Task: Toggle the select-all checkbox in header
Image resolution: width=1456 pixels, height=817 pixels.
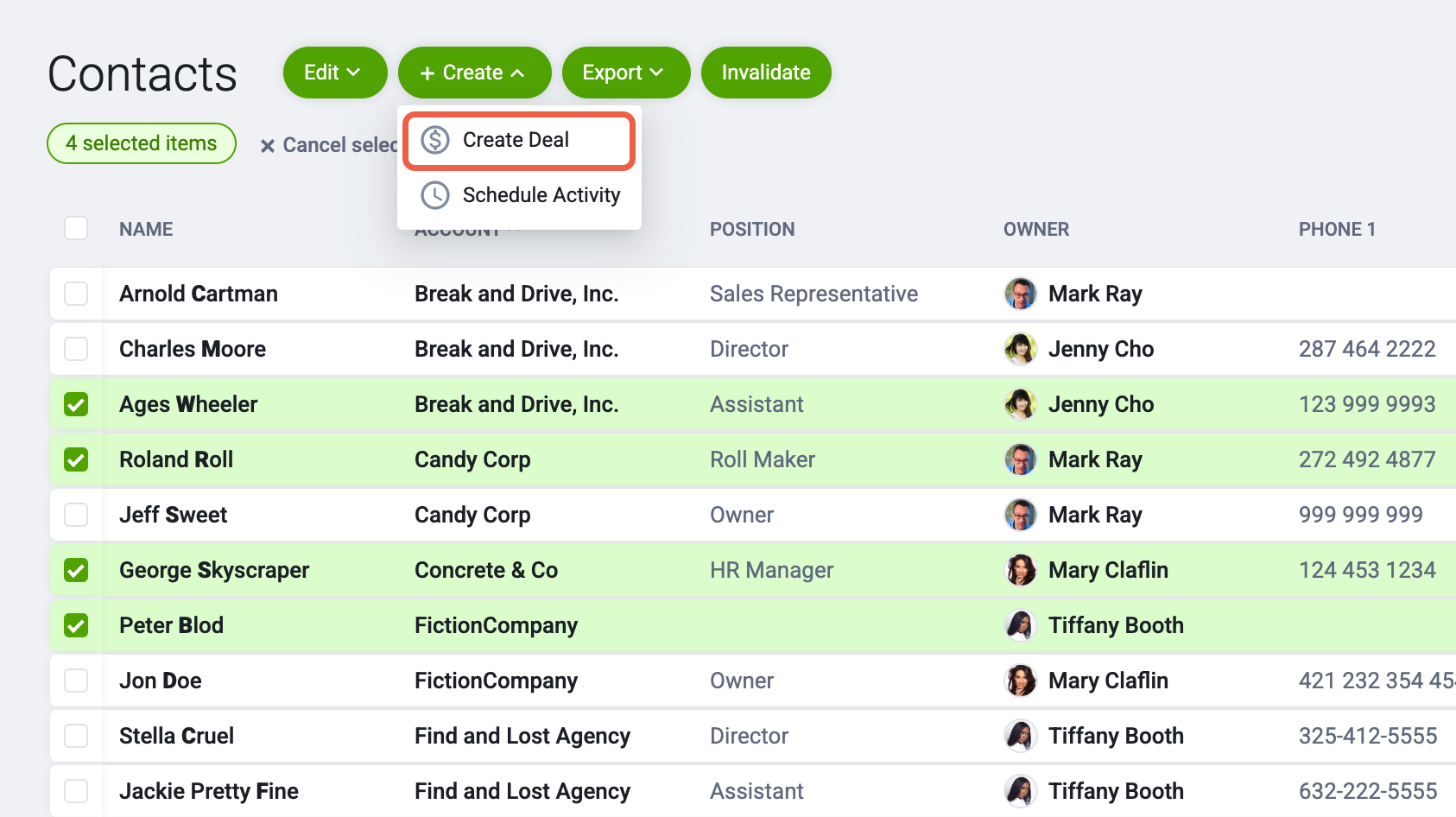Action: 76,228
